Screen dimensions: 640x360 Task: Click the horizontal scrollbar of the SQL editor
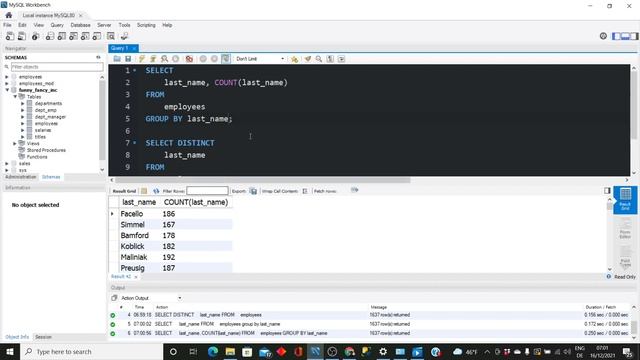tap(263, 180)
